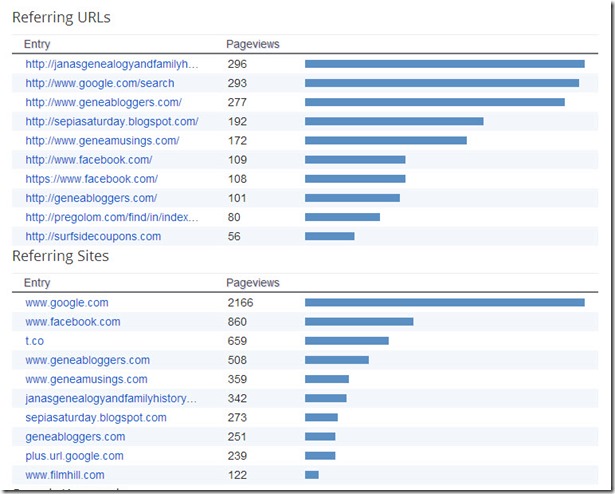Click Entry header in Referring Sites table
This screenshot has width=615, height=494.
tap(37, 283)
